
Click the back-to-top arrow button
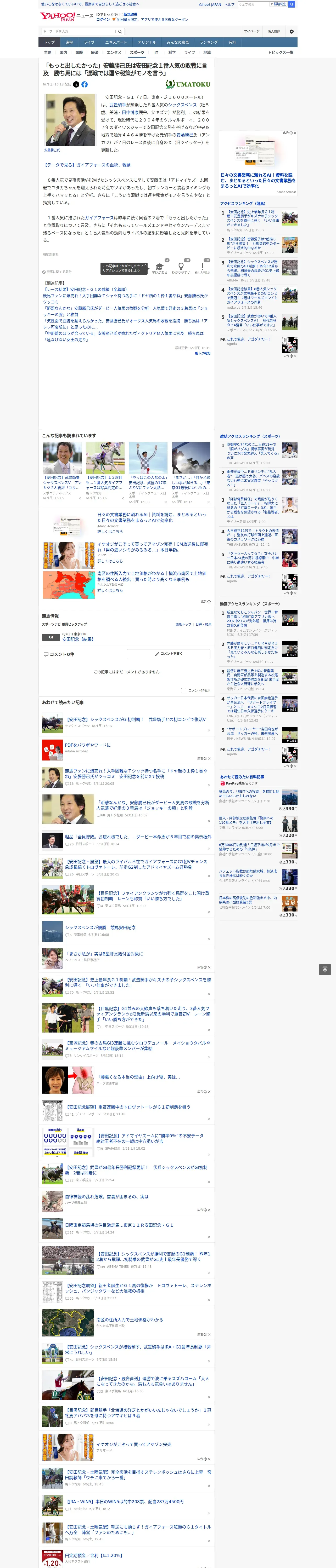325,970
